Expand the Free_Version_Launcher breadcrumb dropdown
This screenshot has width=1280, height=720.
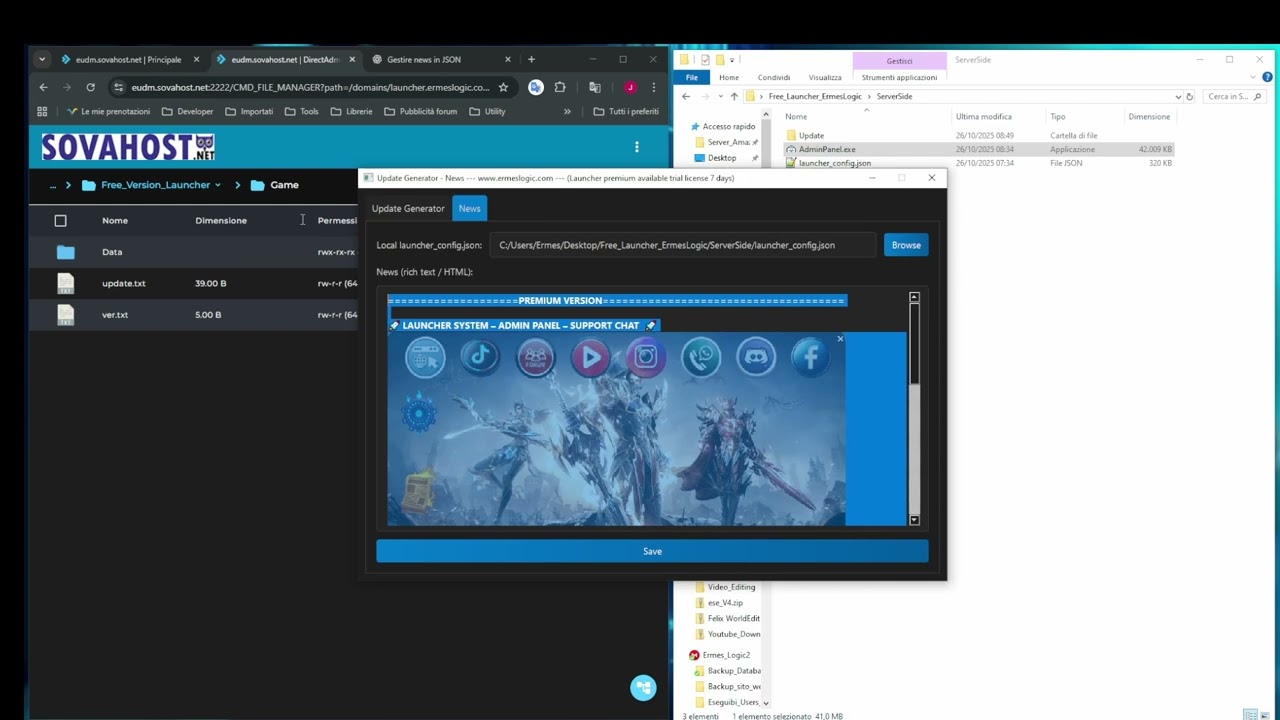(217, 185)
